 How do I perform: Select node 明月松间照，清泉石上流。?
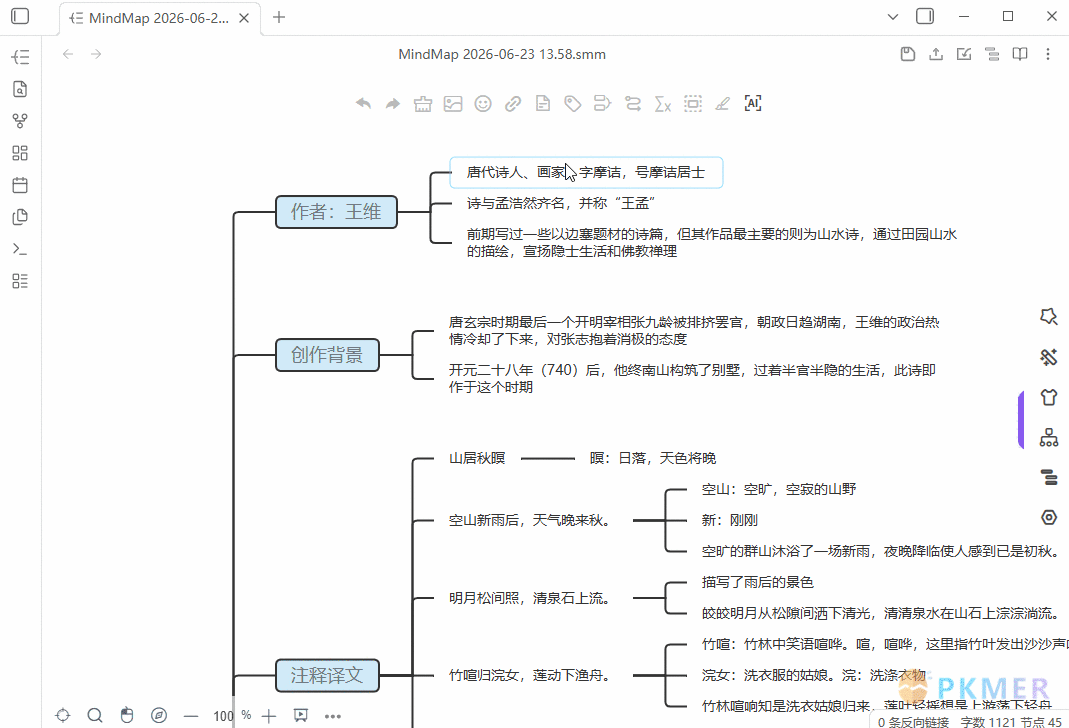pyautogui.click(x=530, y=598)
